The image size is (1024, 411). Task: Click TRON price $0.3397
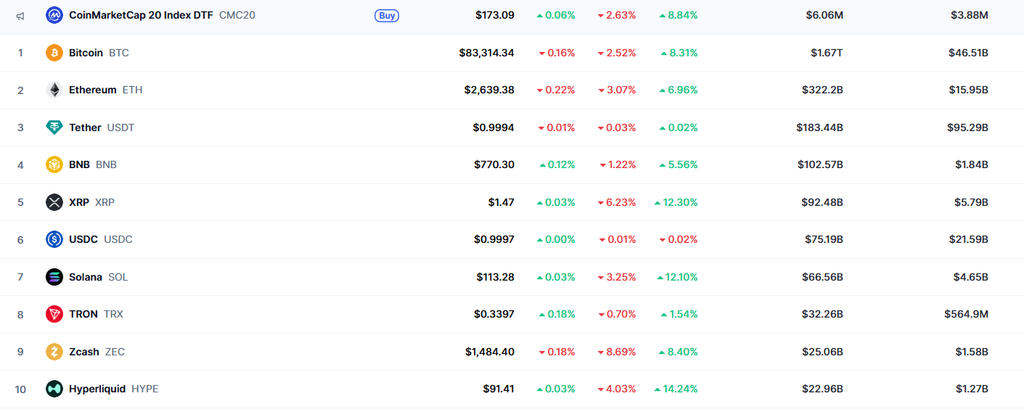(494, 314)
